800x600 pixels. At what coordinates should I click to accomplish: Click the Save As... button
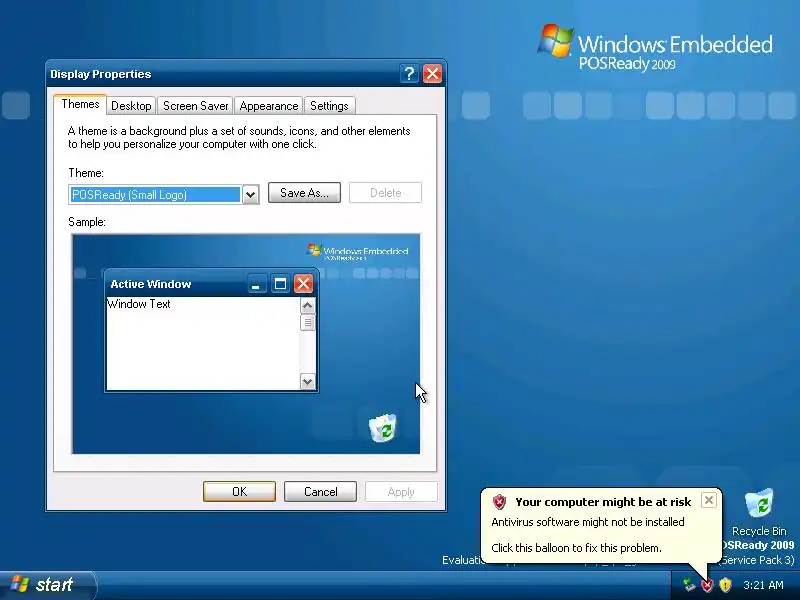click(x=304, y=193)
